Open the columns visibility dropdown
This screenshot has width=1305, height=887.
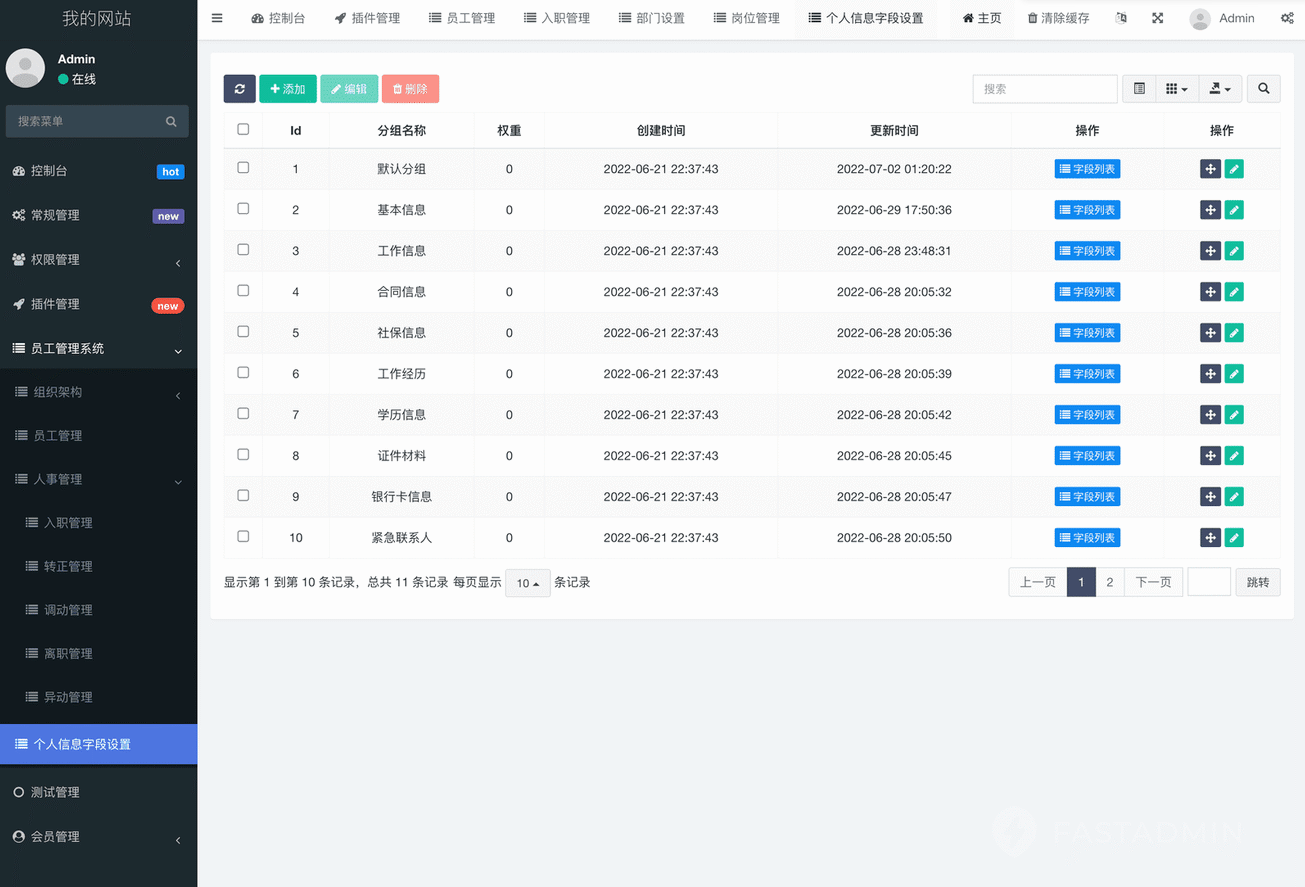1177,89
